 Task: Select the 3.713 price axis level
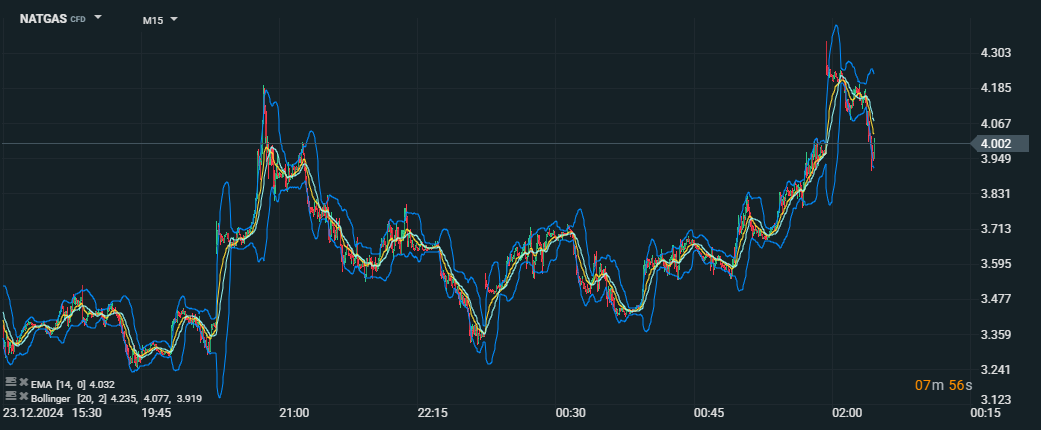pyautogui.click(x=996, y=229)
